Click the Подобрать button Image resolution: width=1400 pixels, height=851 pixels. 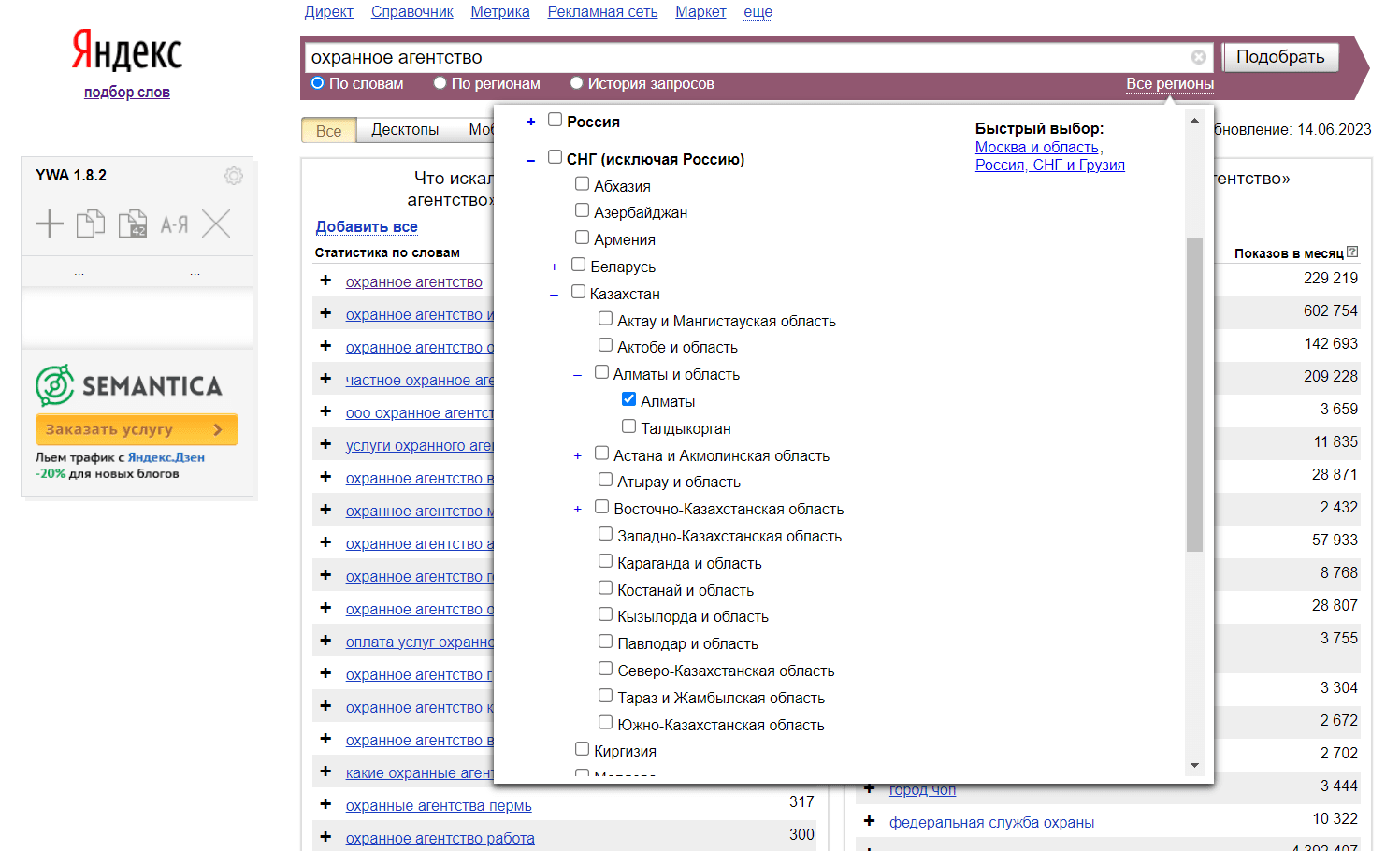tap(1280, 57)
